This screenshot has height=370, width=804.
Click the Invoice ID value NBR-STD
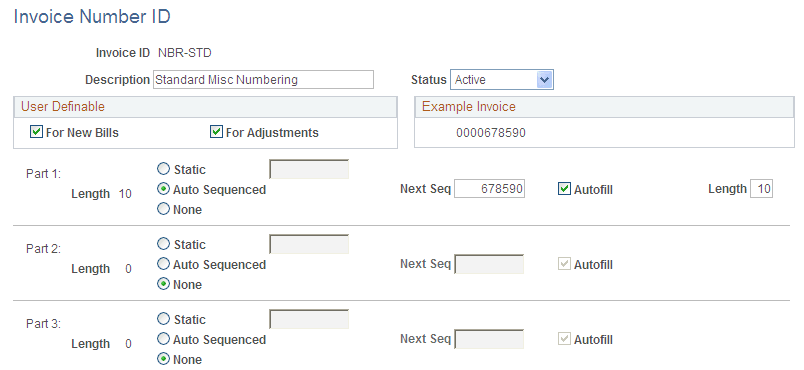tap(185, 52)
